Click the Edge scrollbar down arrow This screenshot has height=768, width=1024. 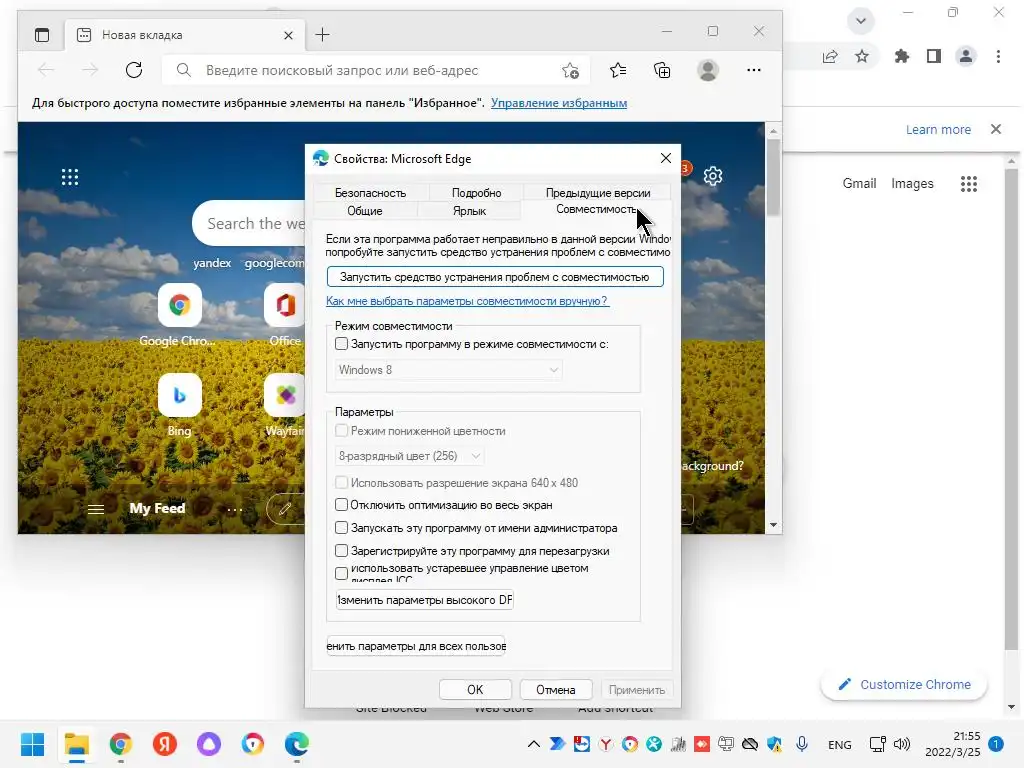773,524
